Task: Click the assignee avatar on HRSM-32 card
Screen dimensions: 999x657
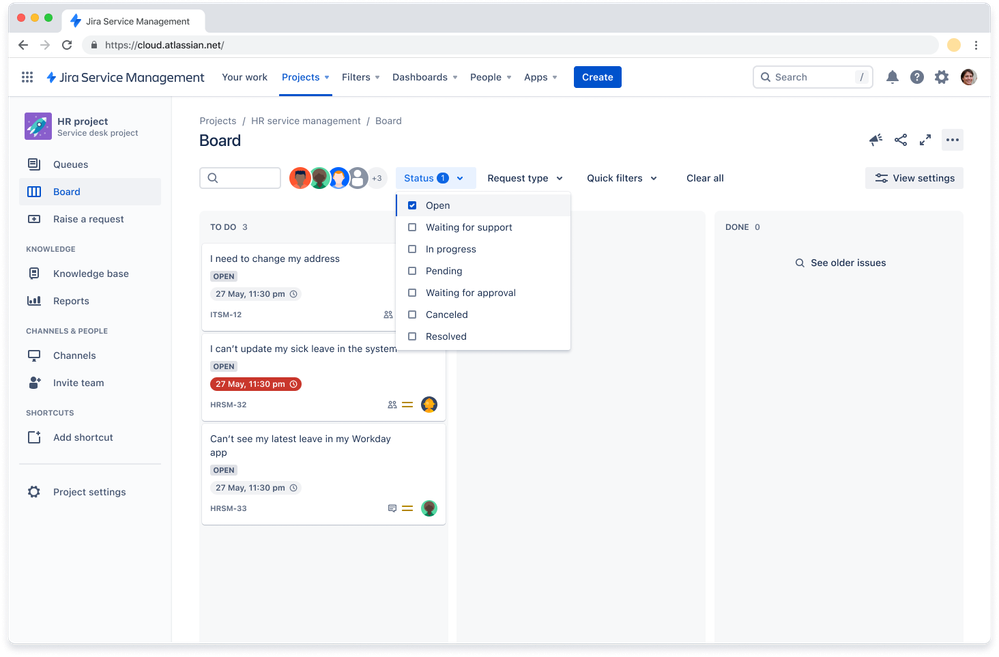Action: pyautogui.click(x=429, y=405)
